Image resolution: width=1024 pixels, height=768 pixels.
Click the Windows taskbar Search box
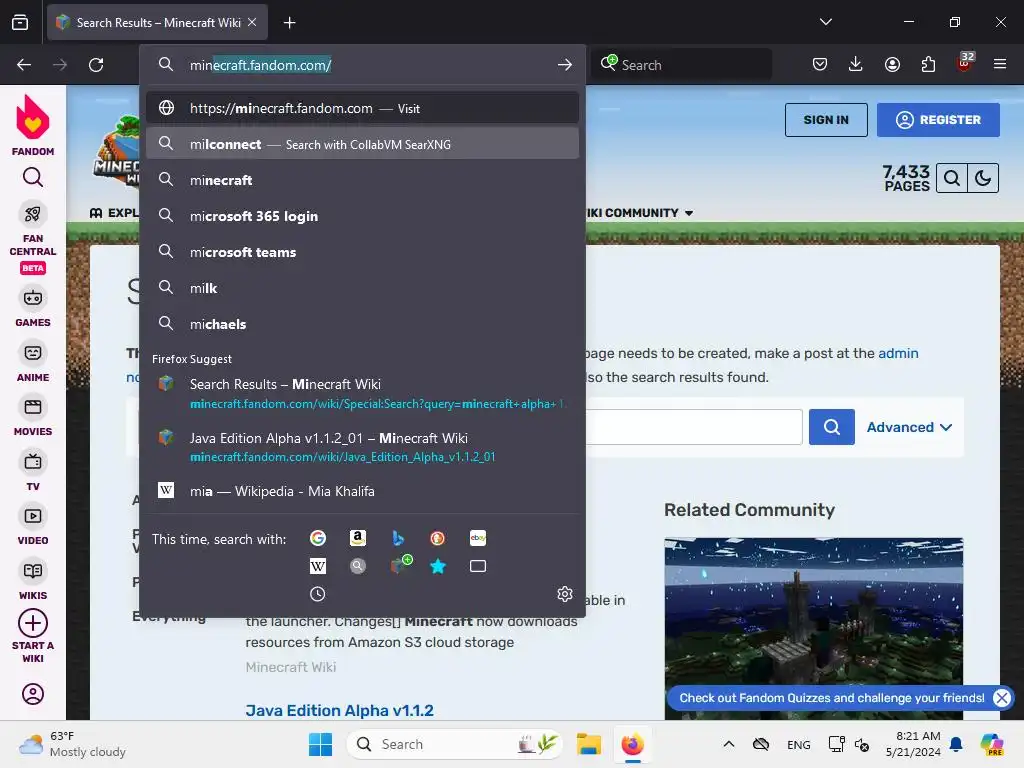pos(454,744)
